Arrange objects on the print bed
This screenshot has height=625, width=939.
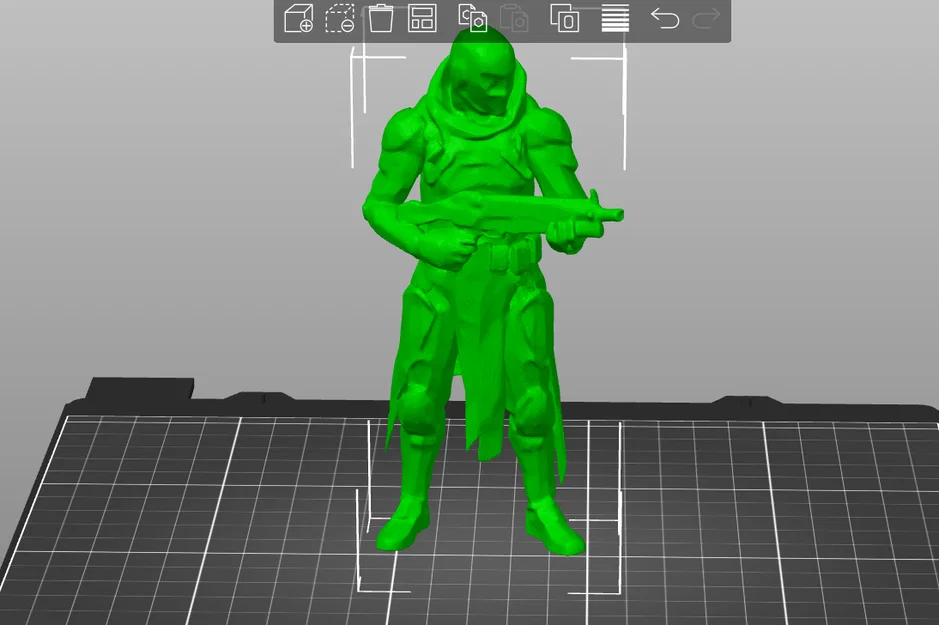[422, 18]
